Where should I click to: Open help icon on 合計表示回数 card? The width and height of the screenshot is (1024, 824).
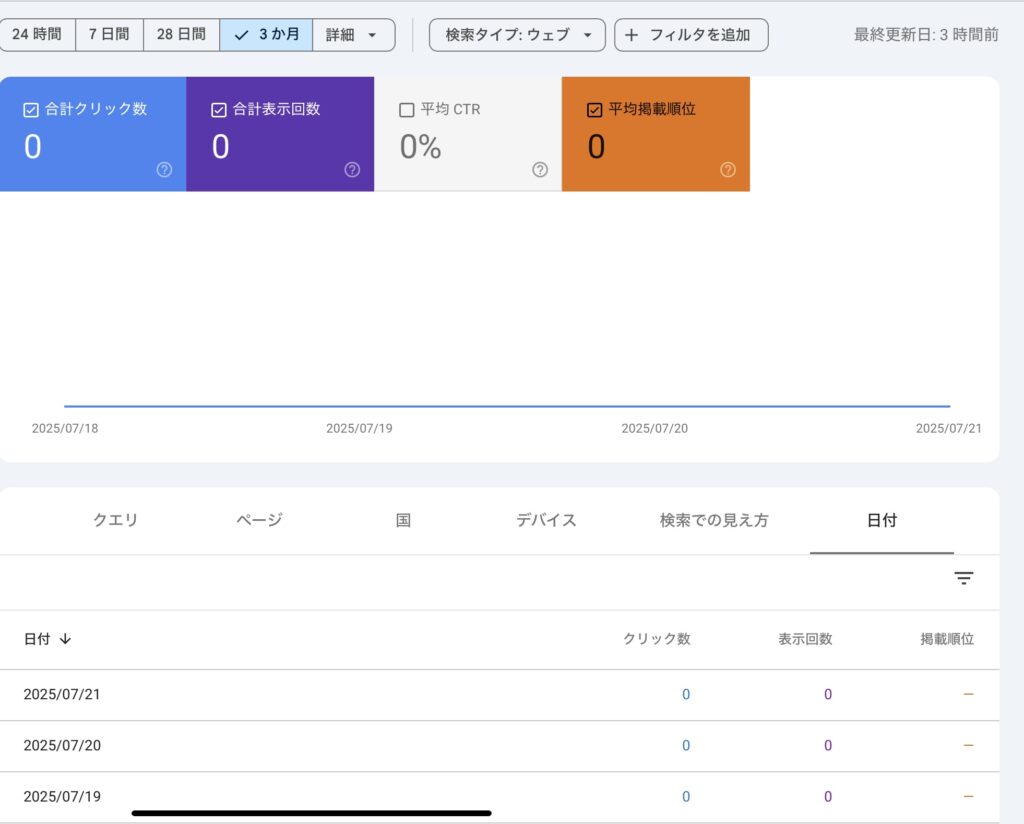(x=352, y=170)
